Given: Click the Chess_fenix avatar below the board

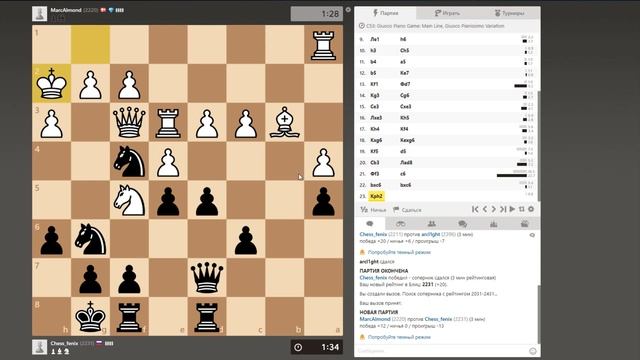Looking at the screenshot, I should 40,347.
